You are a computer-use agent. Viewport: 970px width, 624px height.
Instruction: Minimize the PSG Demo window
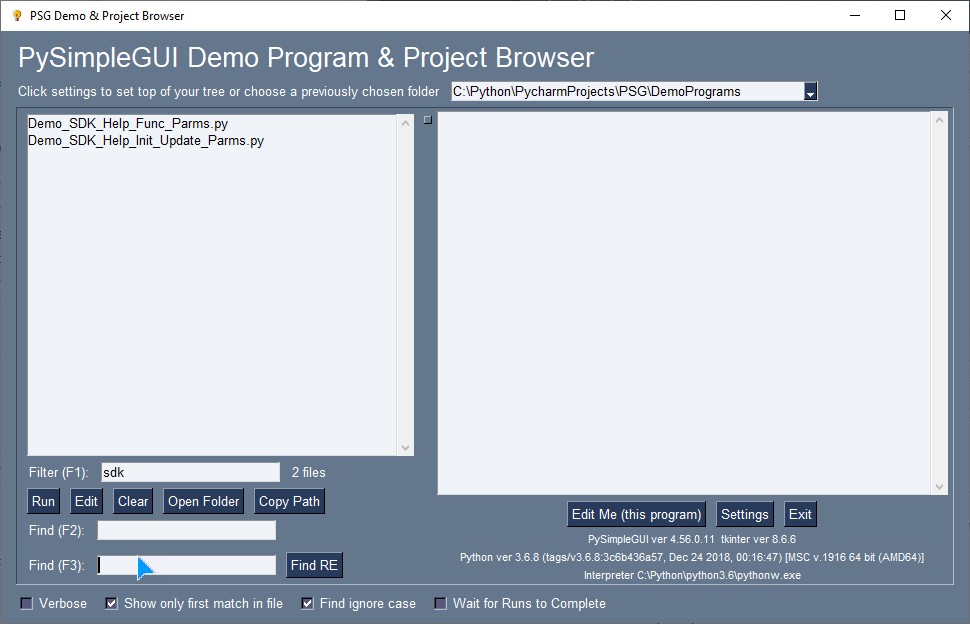(x=855, y=15)
